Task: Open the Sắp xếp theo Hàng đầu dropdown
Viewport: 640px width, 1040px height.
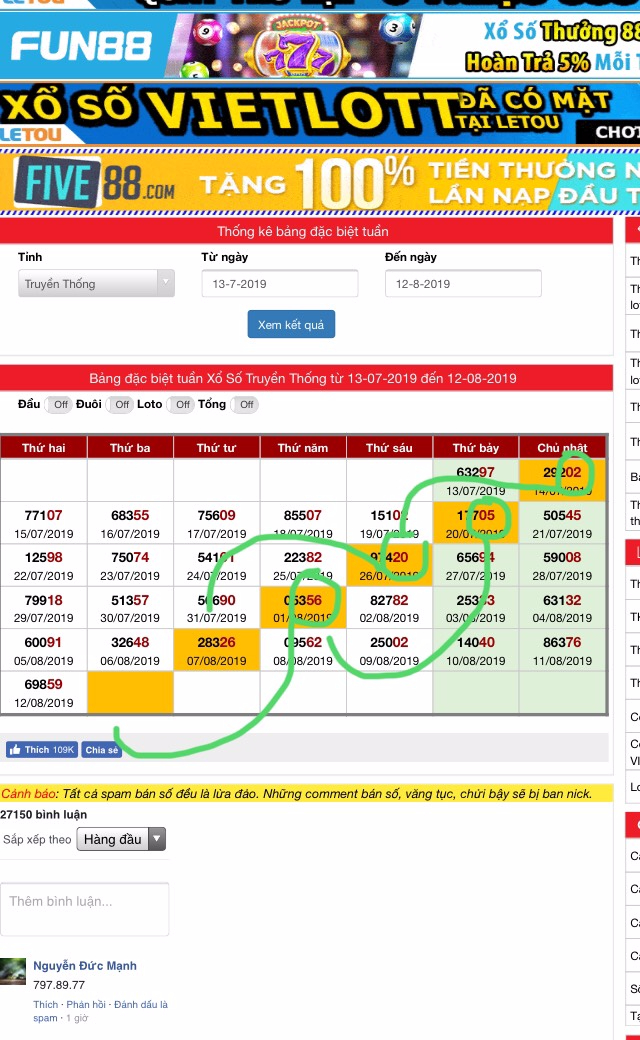Action: 121,840
